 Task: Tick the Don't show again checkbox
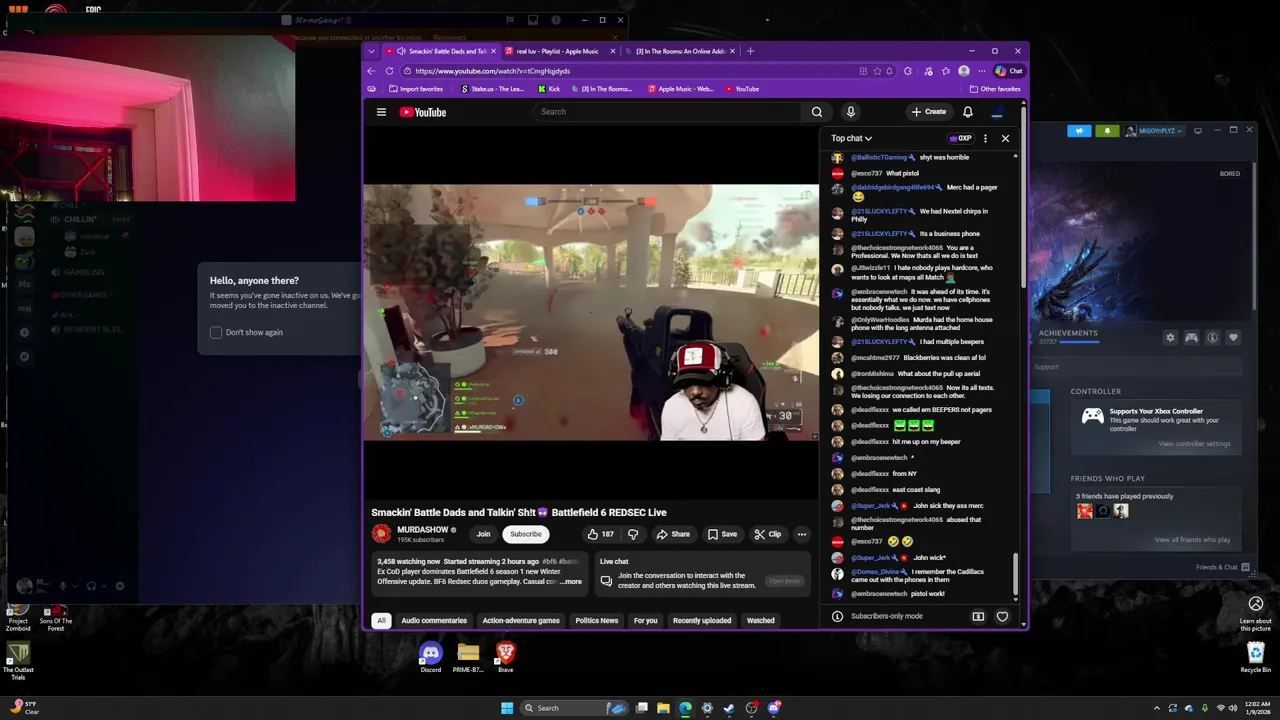click(216, 332)
